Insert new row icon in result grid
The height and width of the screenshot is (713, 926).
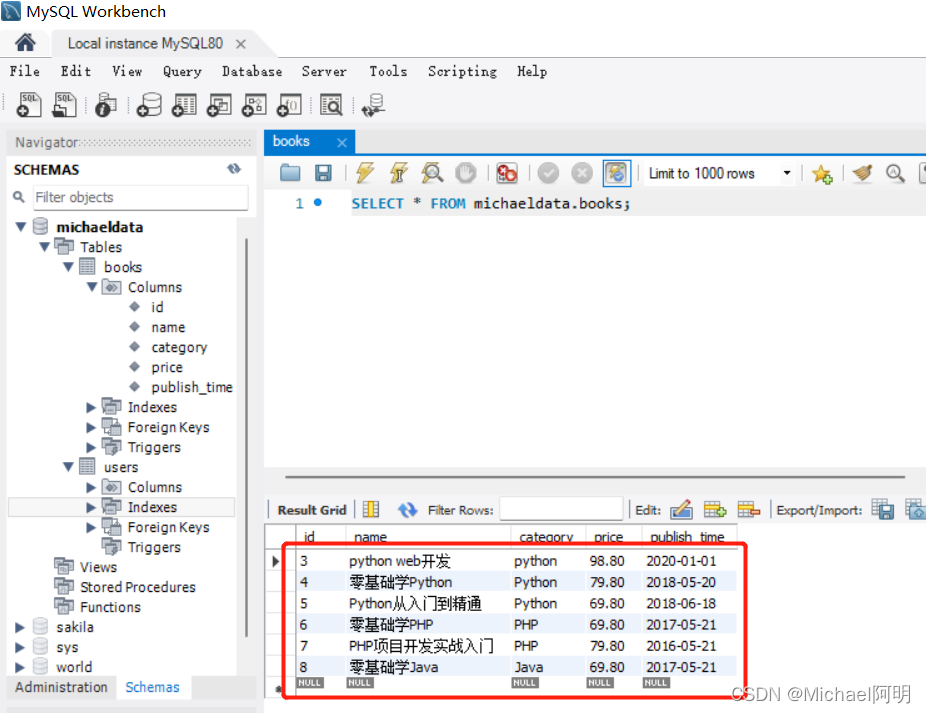715,509
